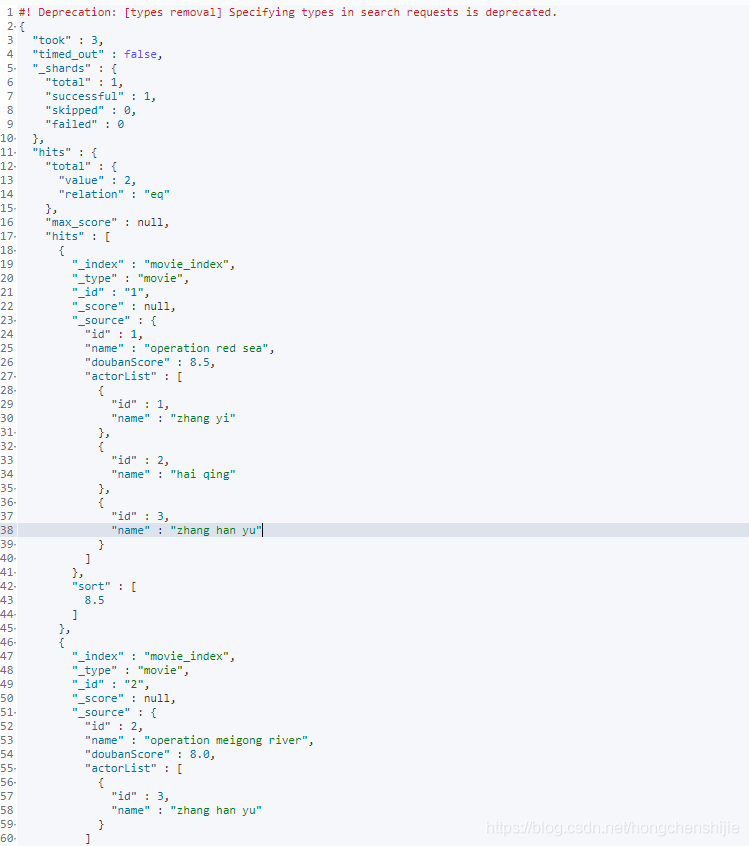
Task: Fold actor object starting at line 36
Action: point(15,502)
